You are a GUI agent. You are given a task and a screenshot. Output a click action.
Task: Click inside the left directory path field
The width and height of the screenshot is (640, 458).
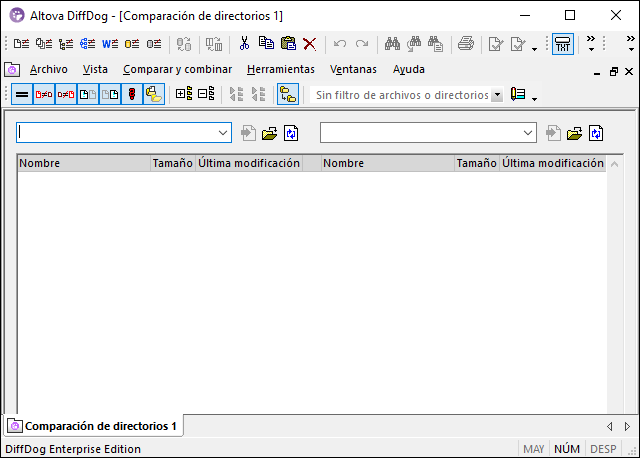click(x=115, y=132)
